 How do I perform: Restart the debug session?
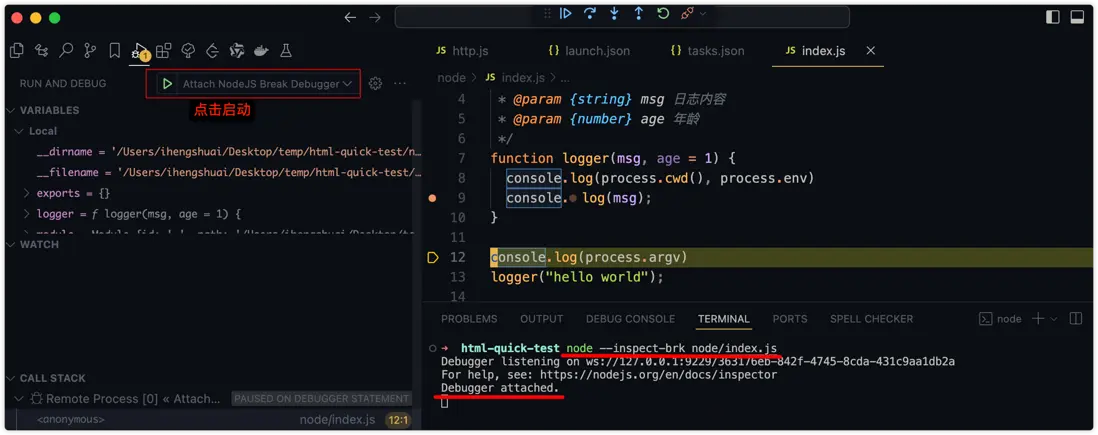click(x=662, y=13)
